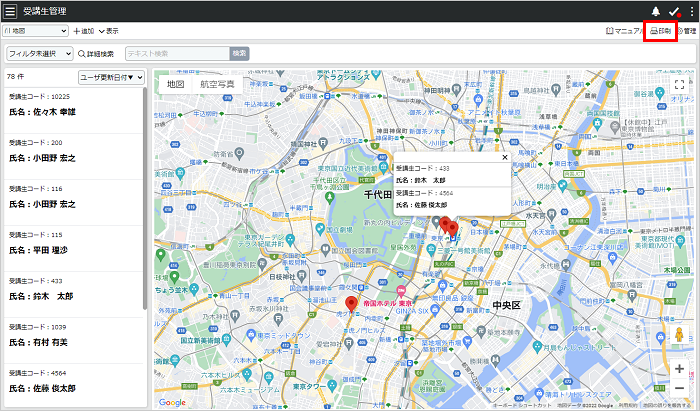The height and width of the screenshot is (411, 700).
Task: Zoom in the map with plus
Action: pos(679,369)
